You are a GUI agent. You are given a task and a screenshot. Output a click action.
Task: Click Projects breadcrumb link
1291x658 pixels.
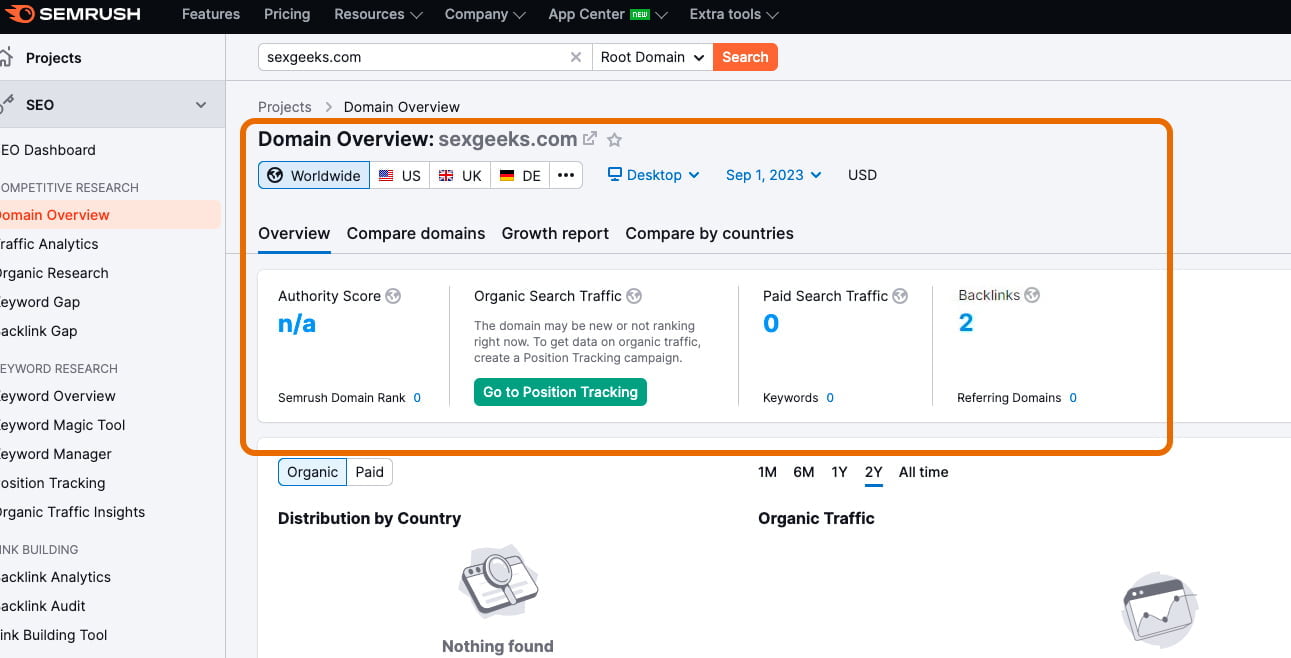pos(285,107)
